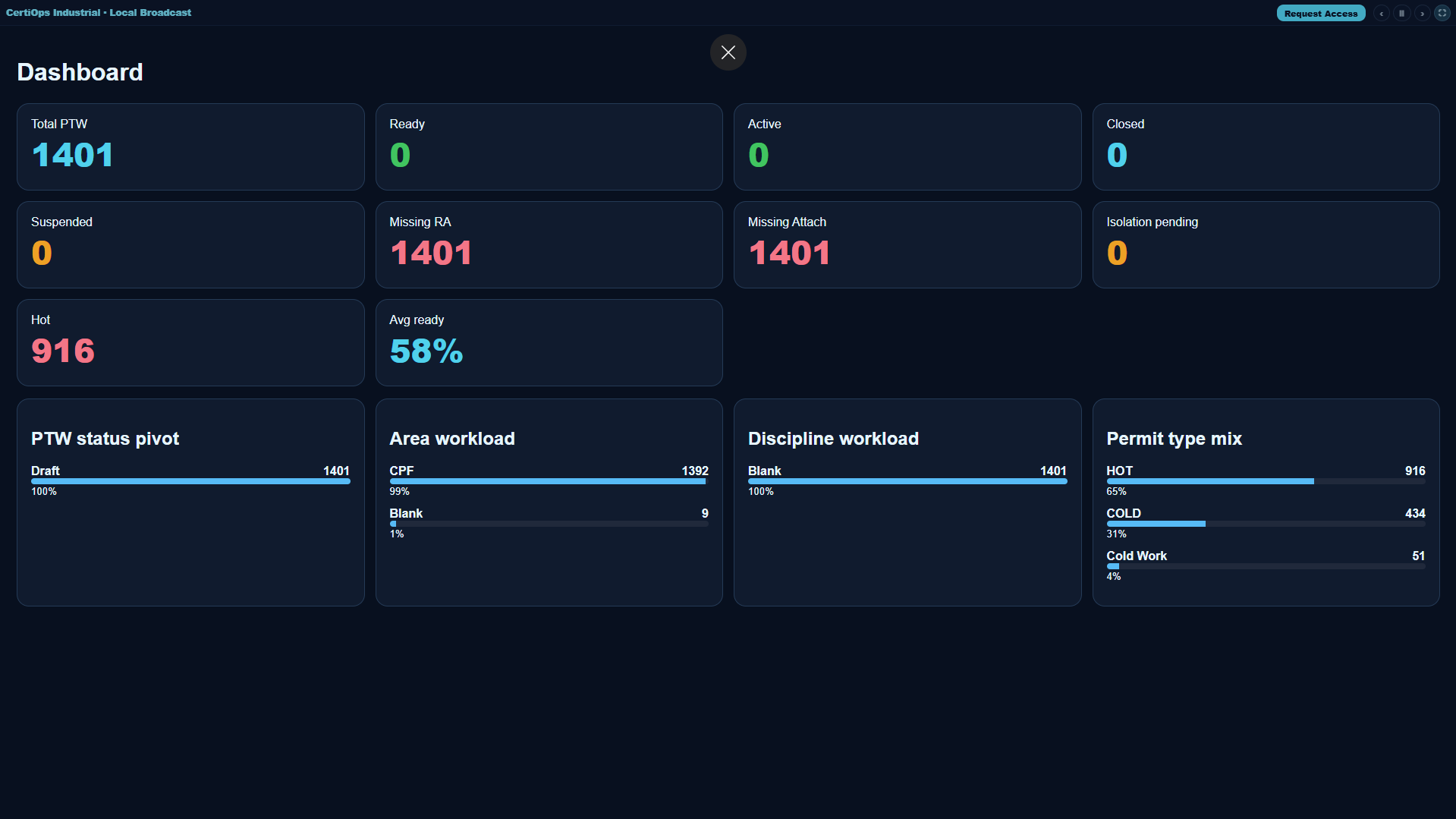Click the Discipline workload heading
The height and width of the screenshot is (819, 1456).
tap(833, 439)
